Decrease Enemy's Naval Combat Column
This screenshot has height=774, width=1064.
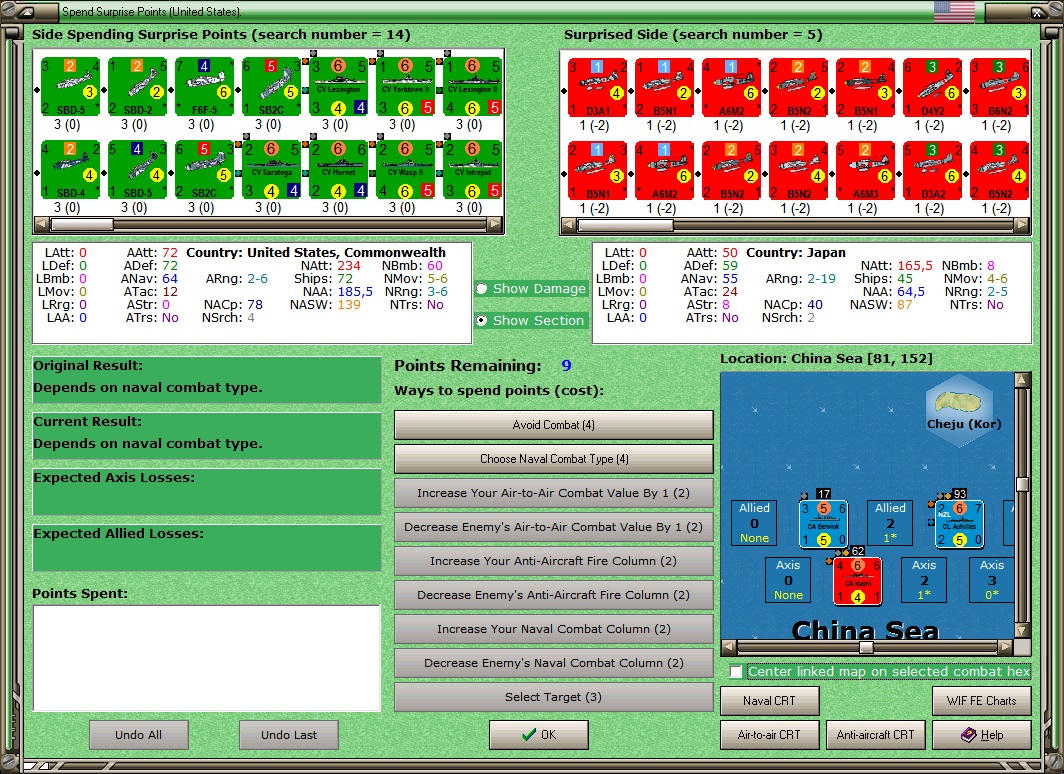[x=554, y=663]
